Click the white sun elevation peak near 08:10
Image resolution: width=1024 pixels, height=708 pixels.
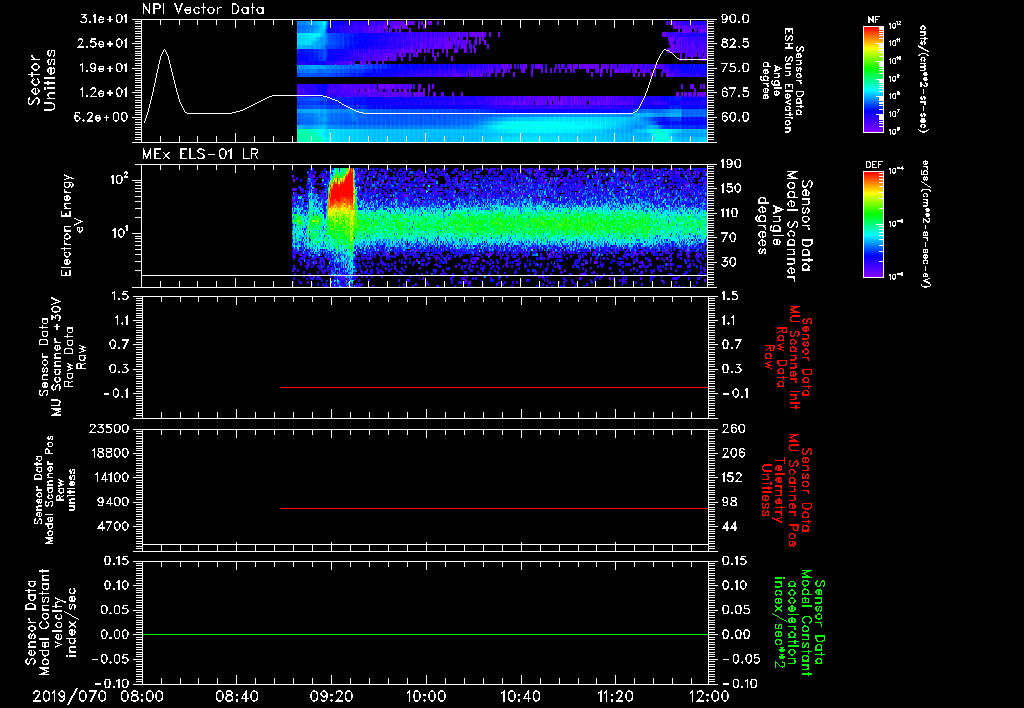165,50
